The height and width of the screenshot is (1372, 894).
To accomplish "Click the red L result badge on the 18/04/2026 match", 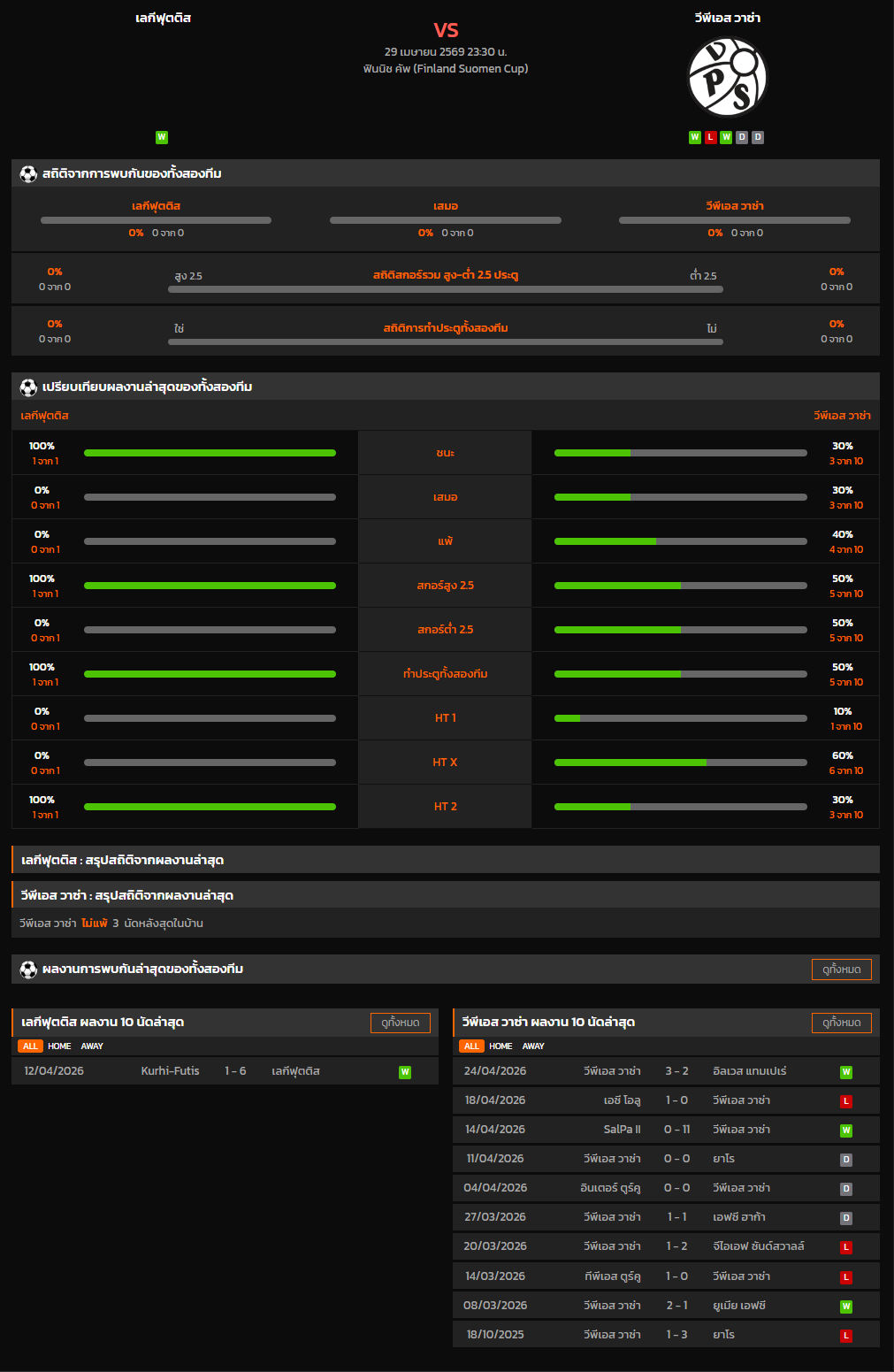I will click(x=845, y=1101).
